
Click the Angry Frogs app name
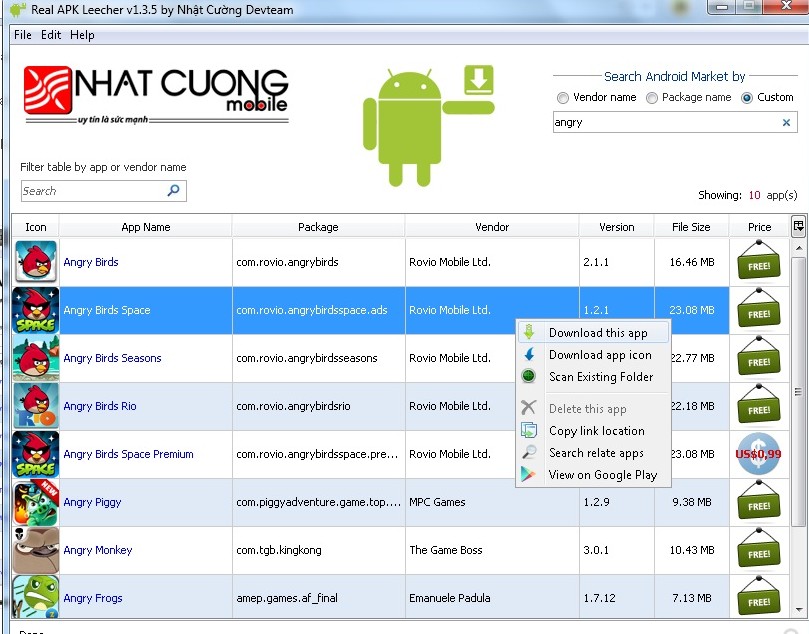point(93,598)
